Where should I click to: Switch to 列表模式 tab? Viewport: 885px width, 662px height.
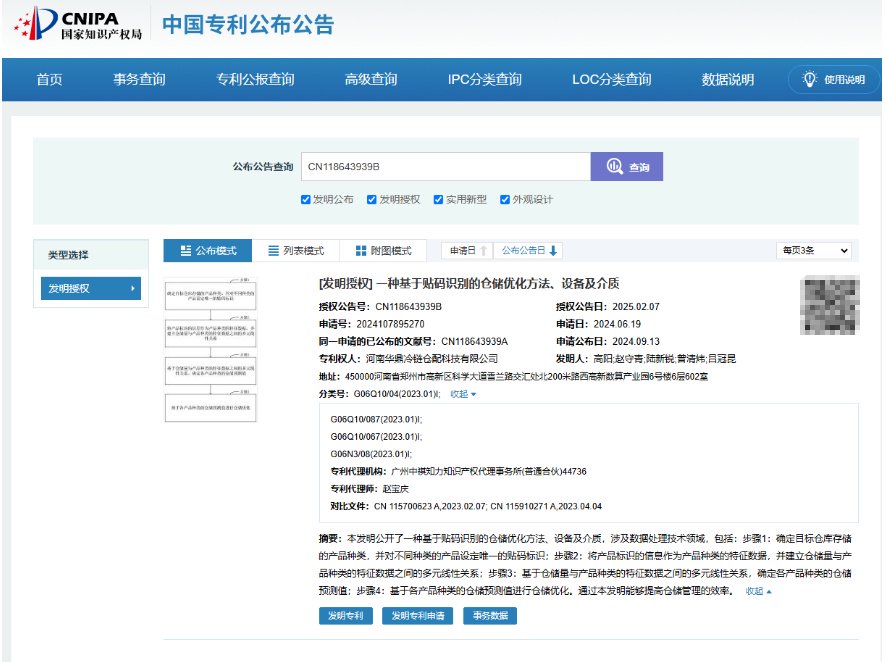point(296,251)
